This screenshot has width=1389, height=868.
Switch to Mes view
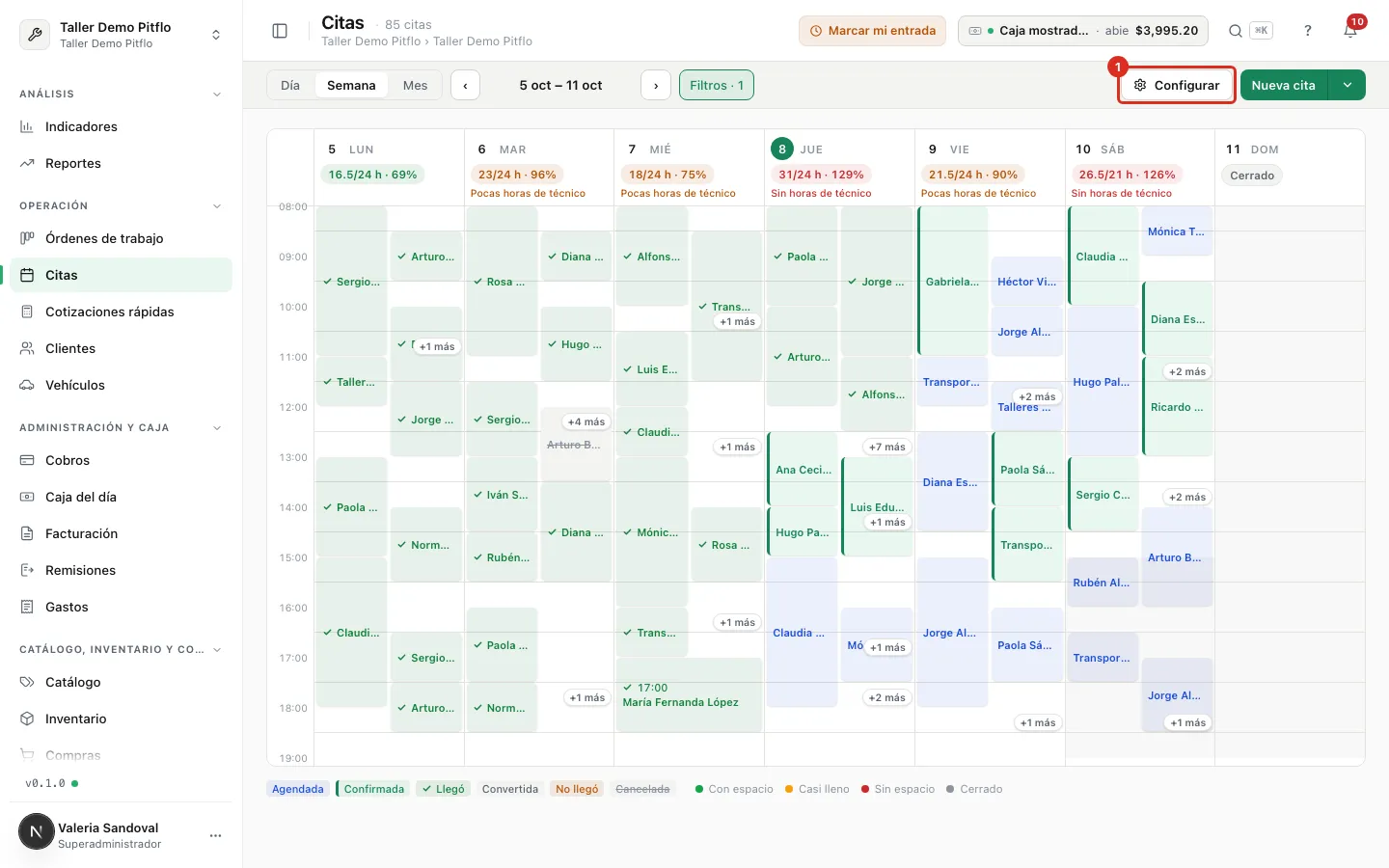[416, 85]
